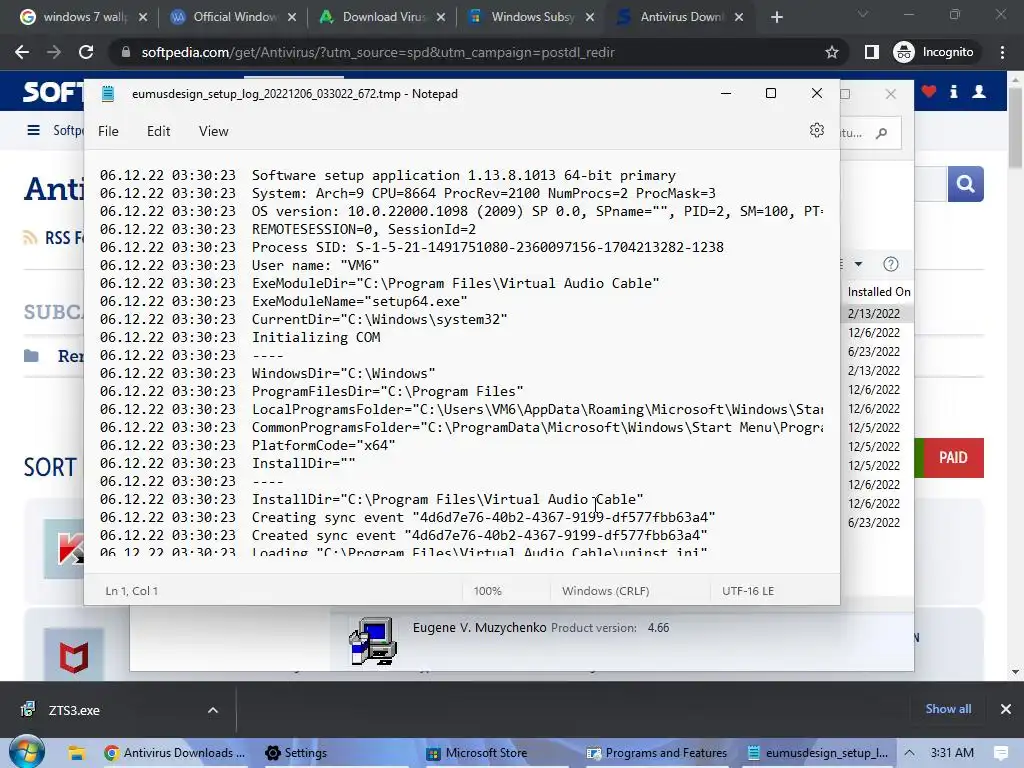Image resolution: width=1024 pixels, height=768 pixels.
Task: Click Softpedia magnifier search button
Action: 965,184
